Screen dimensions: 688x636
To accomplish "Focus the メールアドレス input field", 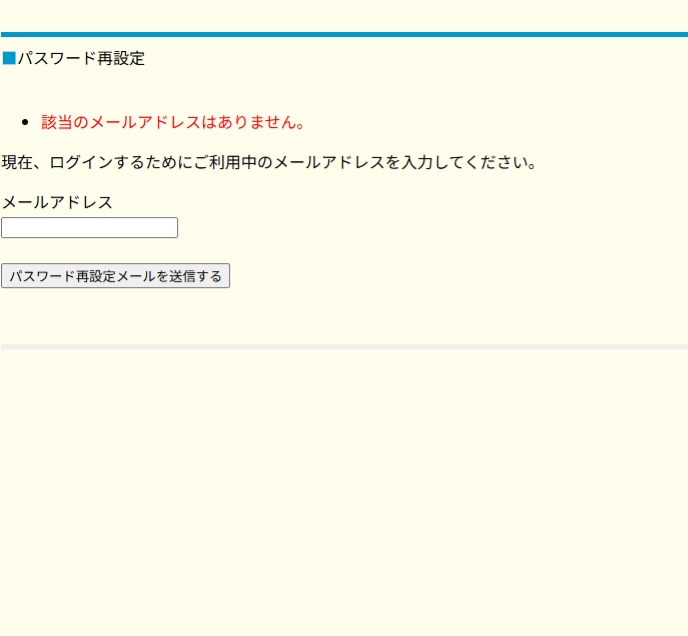I will pos(89,228).
